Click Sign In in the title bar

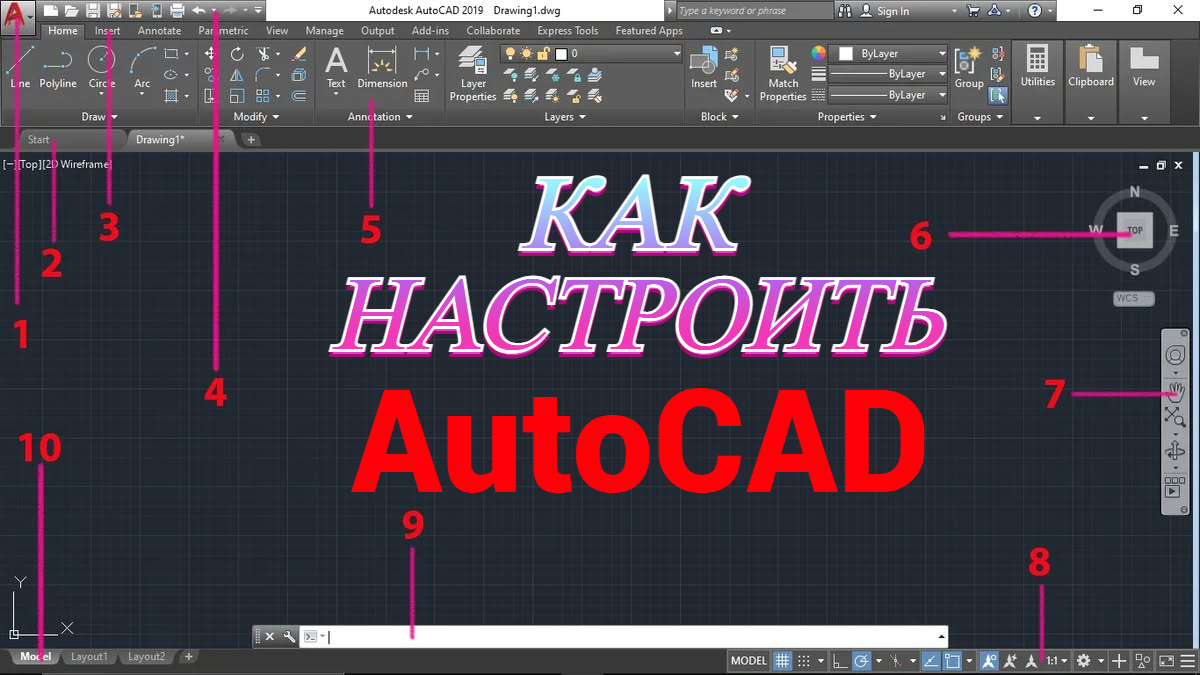(x=893, y=11)
